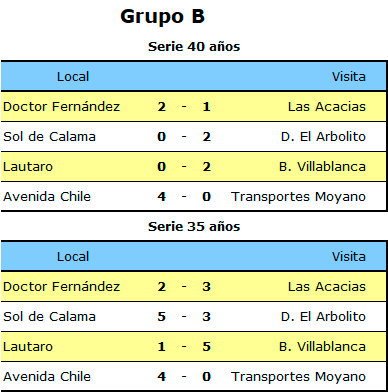Select Lautaro in Serie 35 table

[28, 347]
